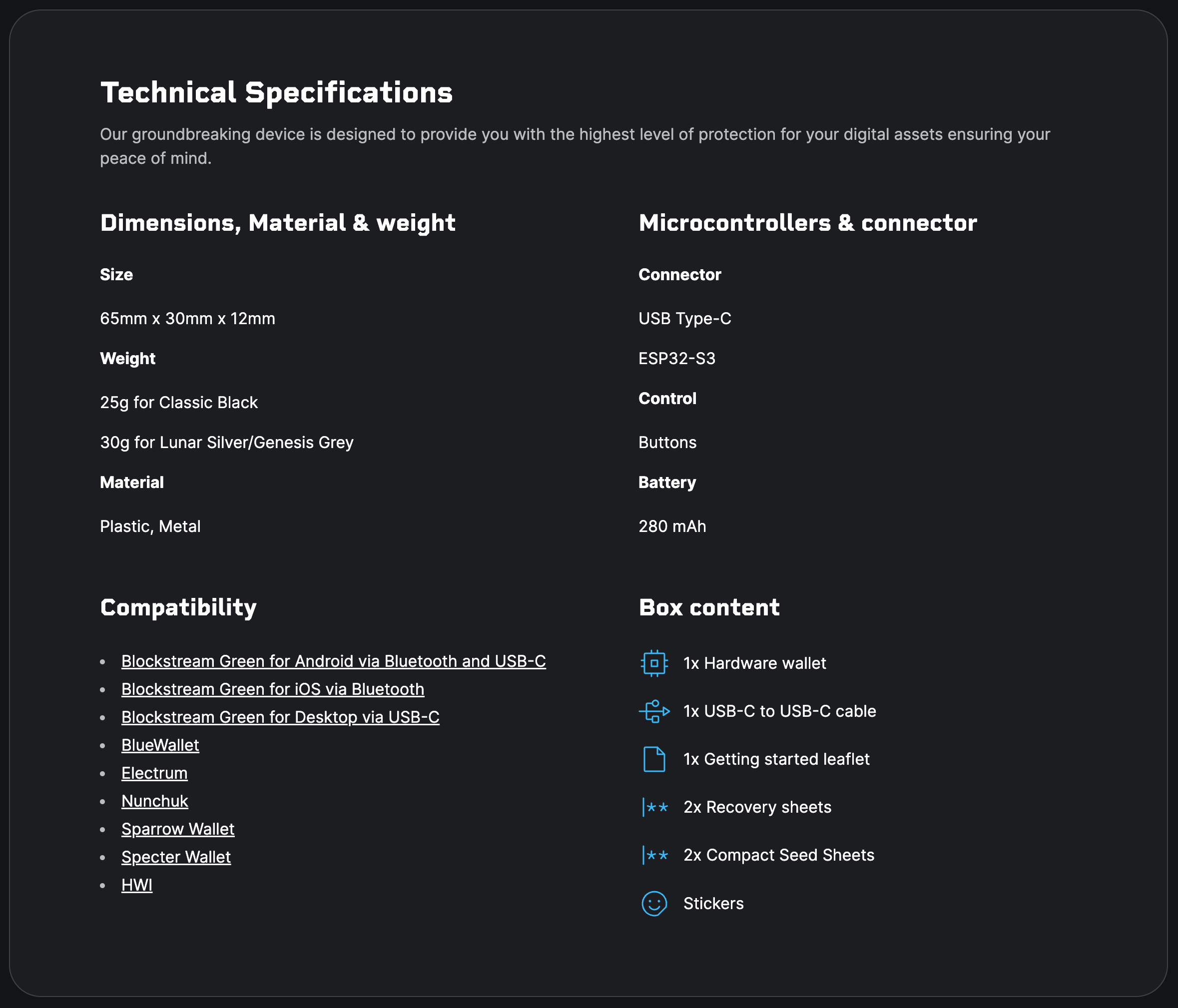Viewport: 1178px width, 1008px height.
Task: Click the Technical Specifications heading
Action: pyautogui.click(x=276, y=93)
